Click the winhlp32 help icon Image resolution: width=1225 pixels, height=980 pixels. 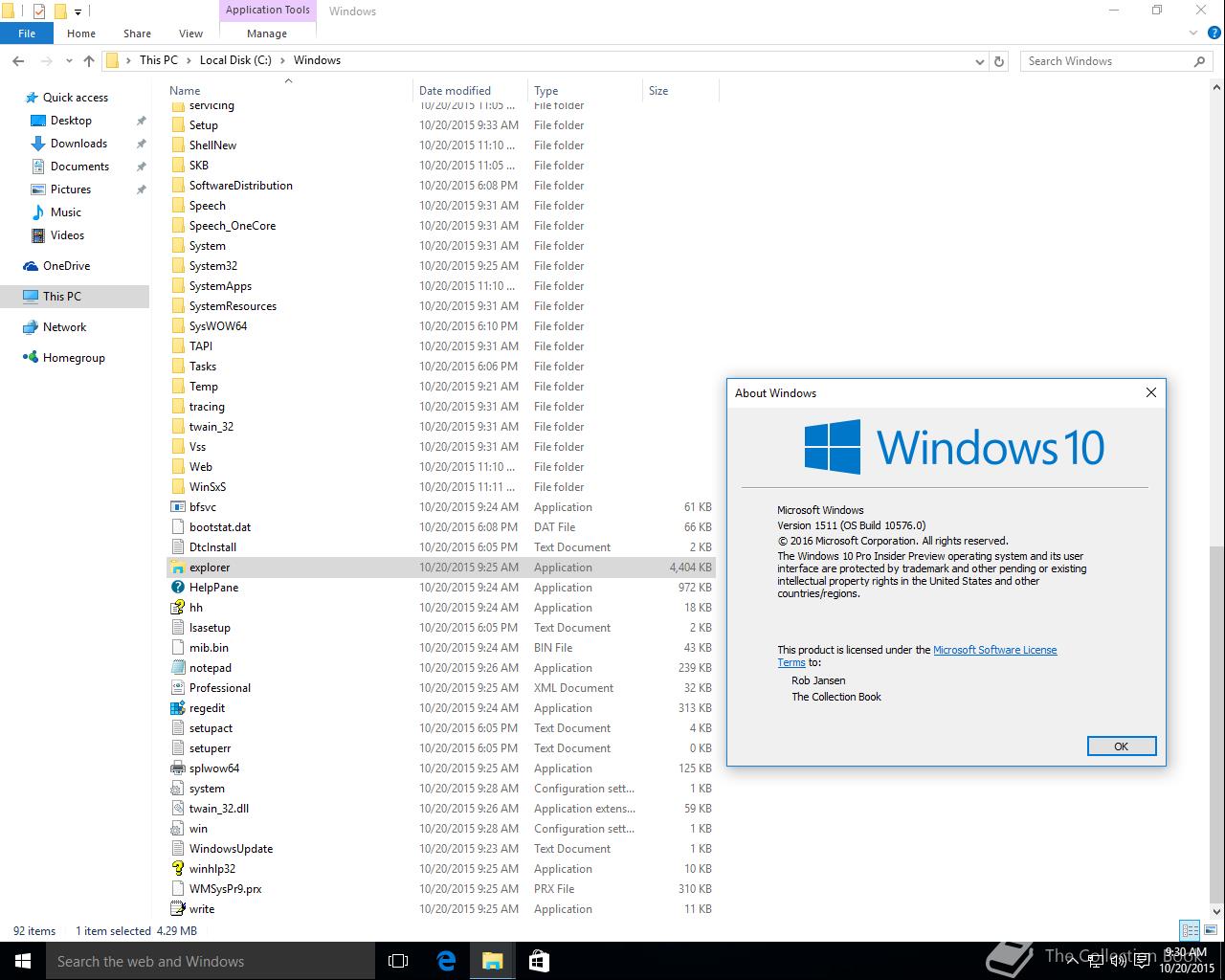[x=177, y=869]
